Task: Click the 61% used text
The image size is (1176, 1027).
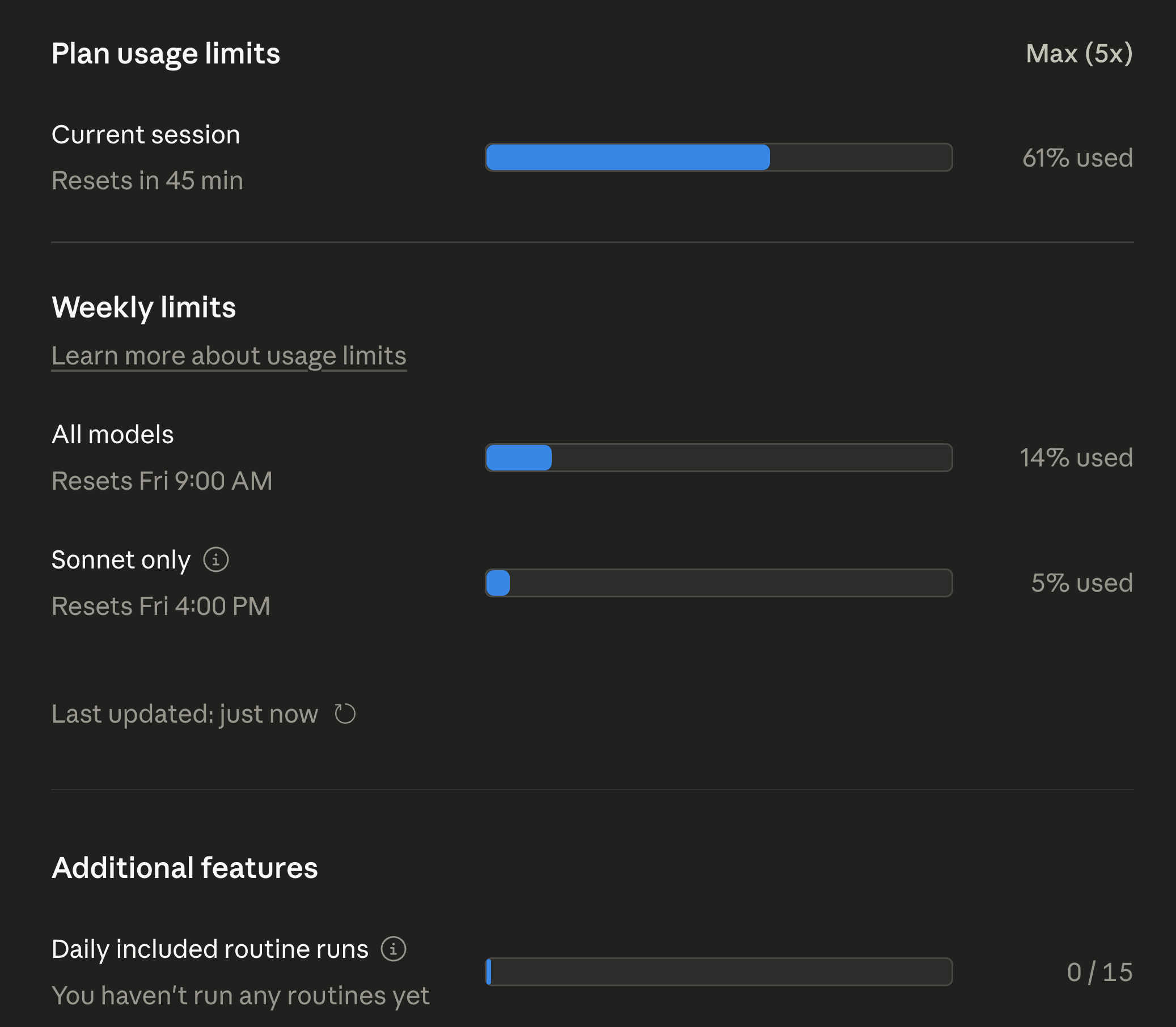Action: click(1077, 158)
